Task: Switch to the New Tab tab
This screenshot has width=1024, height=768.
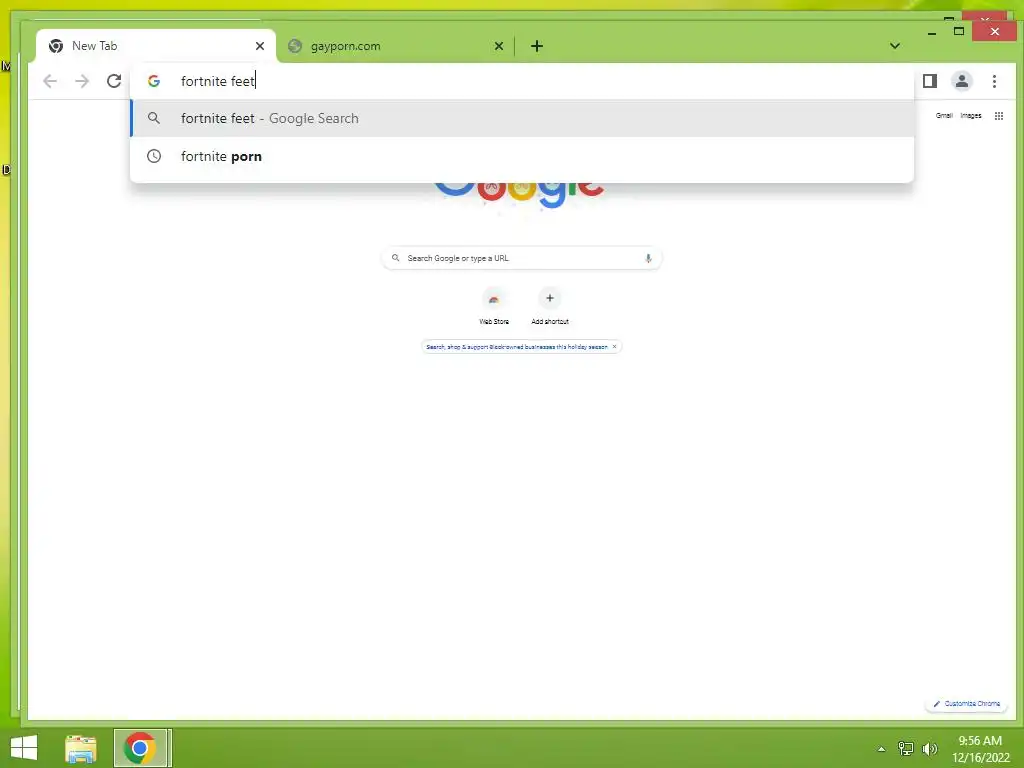Action: [157, 46]
